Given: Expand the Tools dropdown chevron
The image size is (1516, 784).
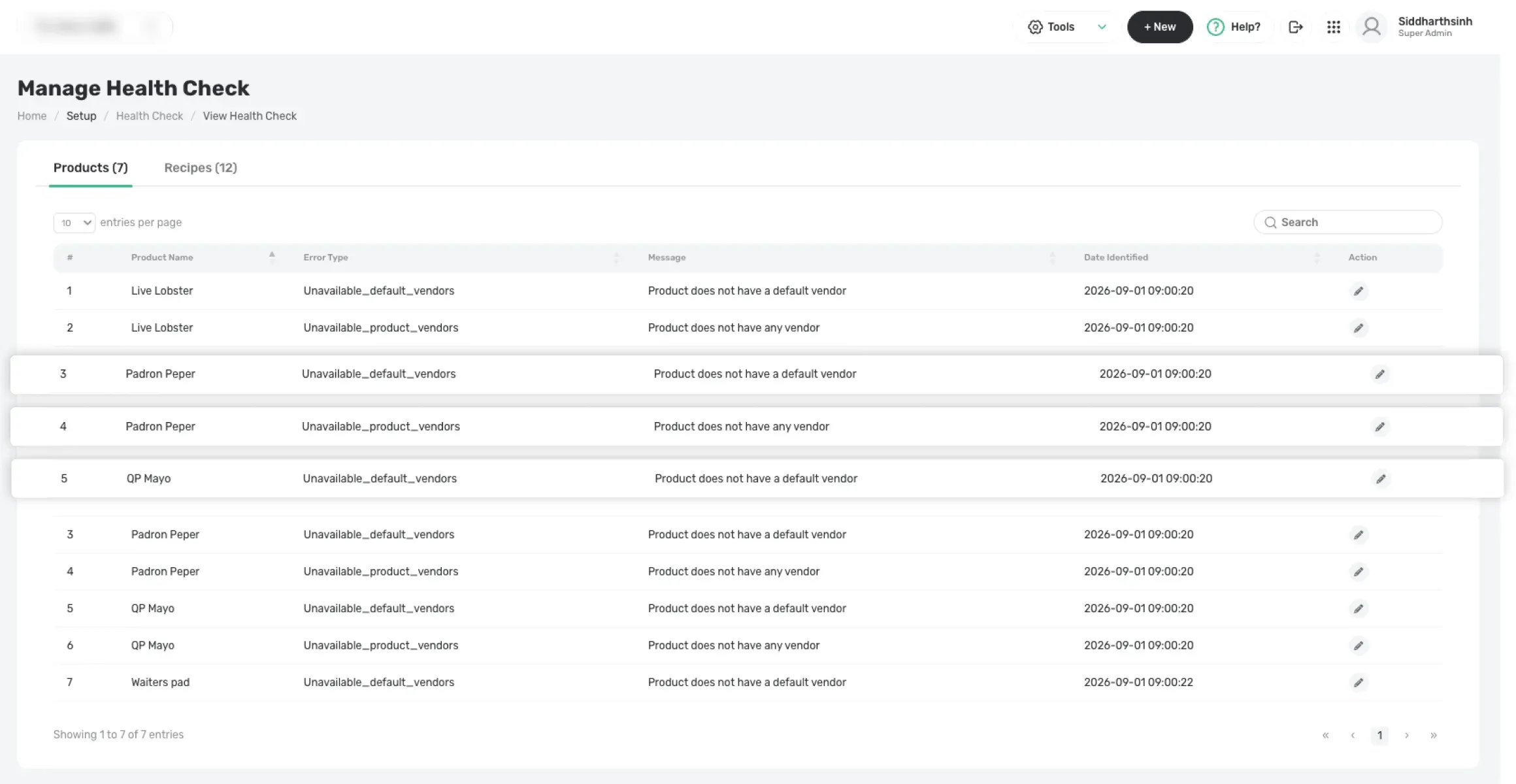Looking at the screenshot, I should pyautogui.click(x=1102, y=27).
